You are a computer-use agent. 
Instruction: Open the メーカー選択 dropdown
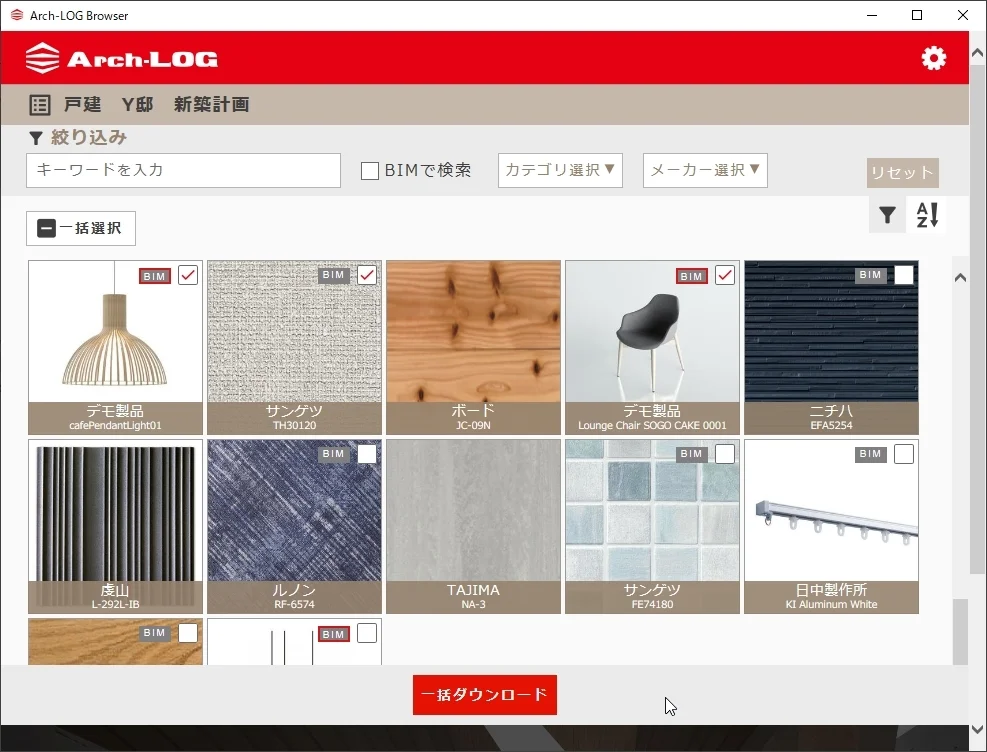coord(705,171)
